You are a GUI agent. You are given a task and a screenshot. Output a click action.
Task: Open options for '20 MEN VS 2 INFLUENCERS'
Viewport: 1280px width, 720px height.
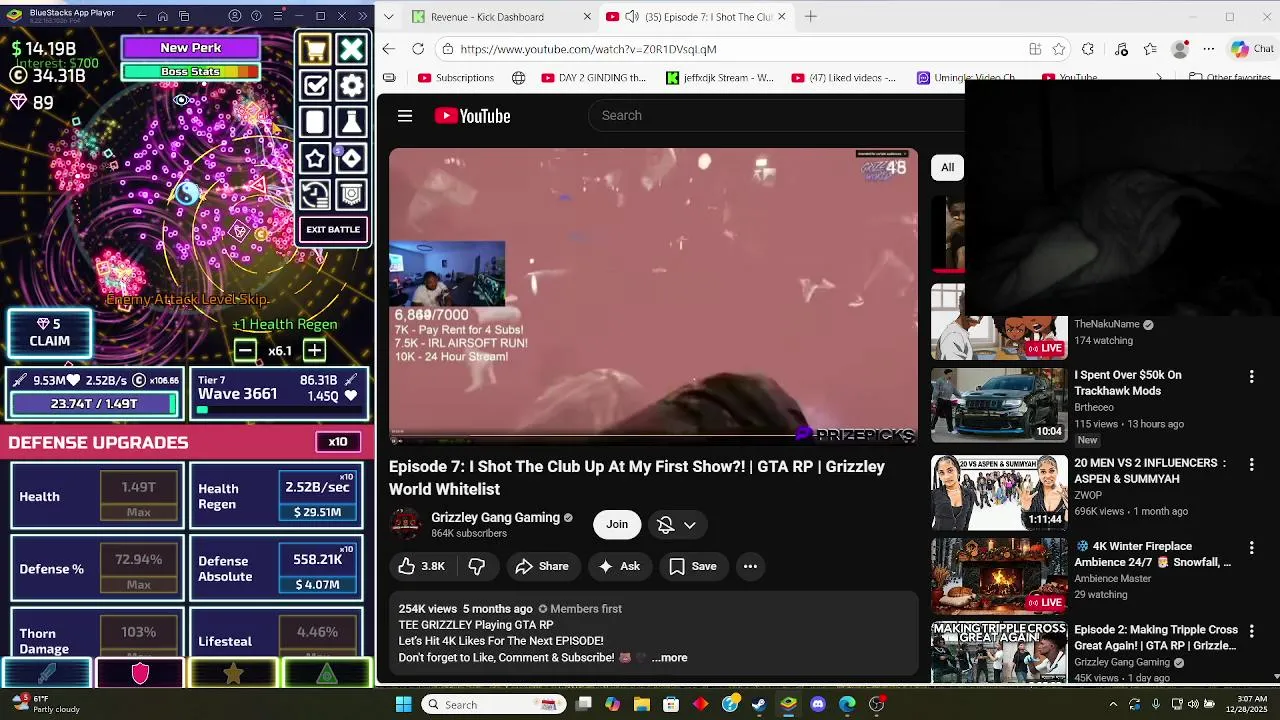coord(1251,465)
